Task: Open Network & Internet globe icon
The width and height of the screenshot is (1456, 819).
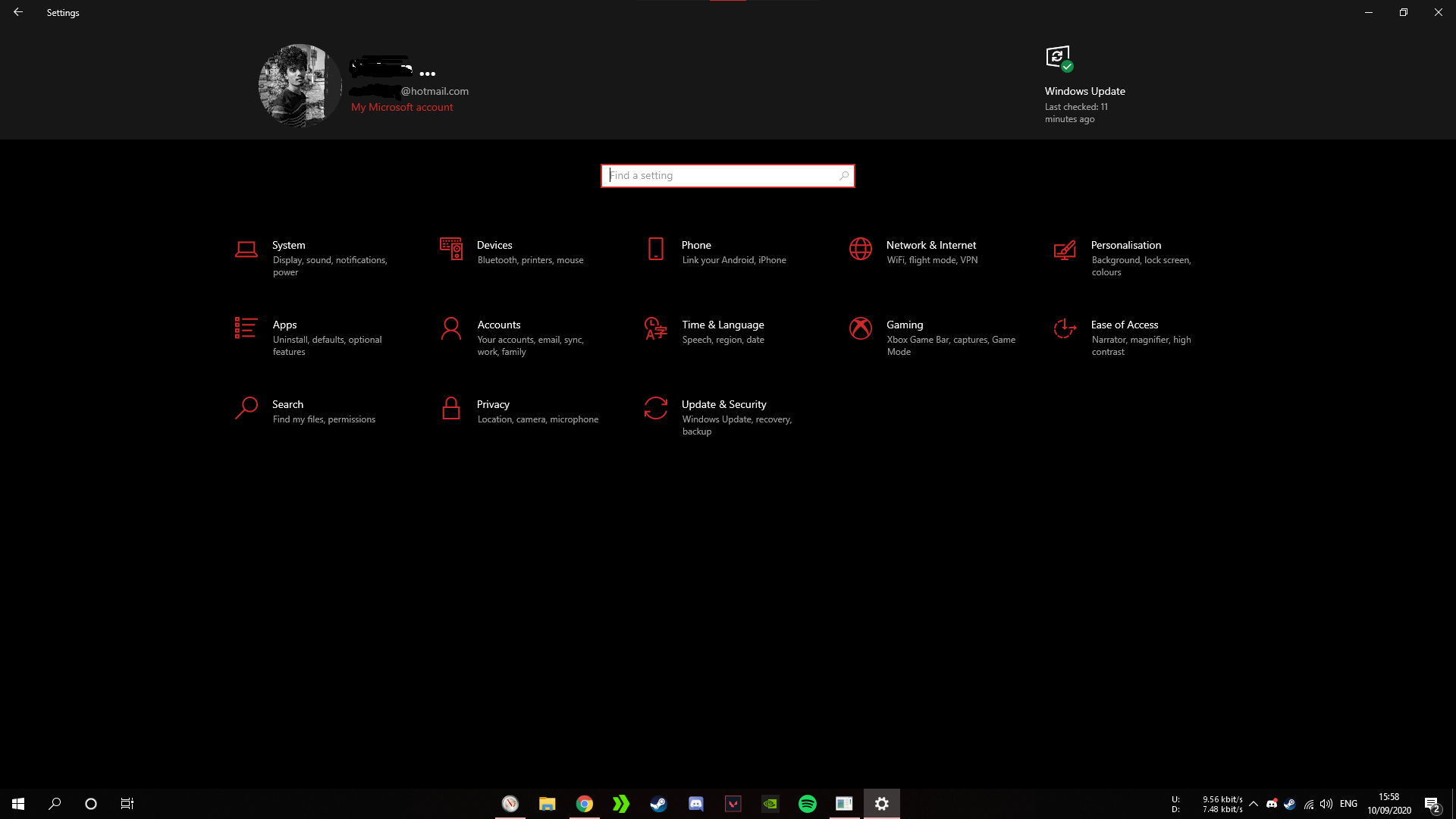Action: 861,249
